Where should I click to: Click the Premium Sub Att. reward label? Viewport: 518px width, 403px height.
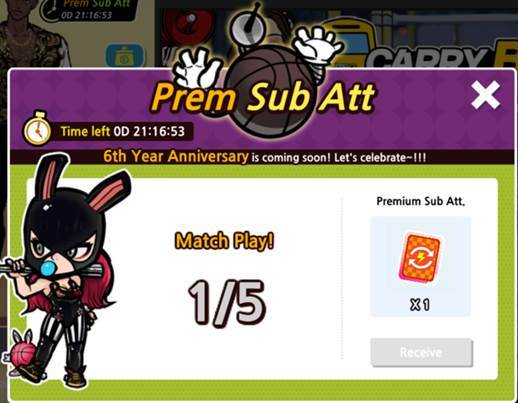tap(421, 201)
